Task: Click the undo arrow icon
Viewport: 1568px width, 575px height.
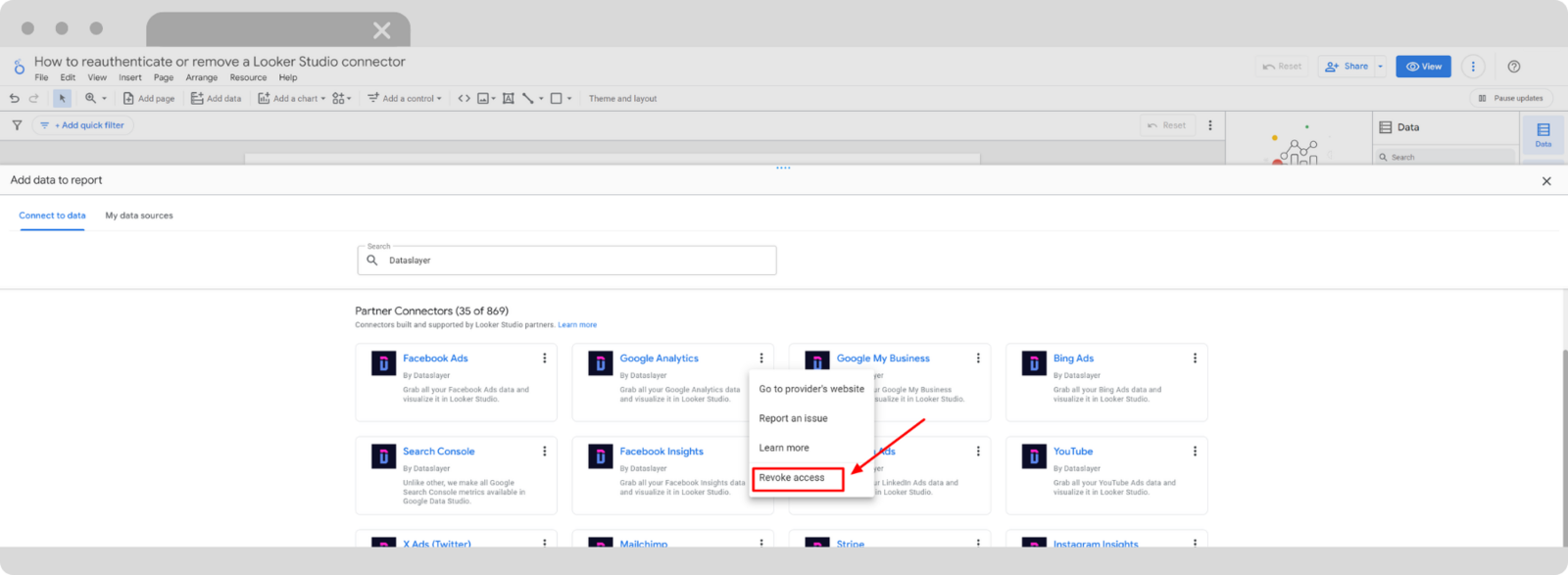Action: click(x=14, y=98)
